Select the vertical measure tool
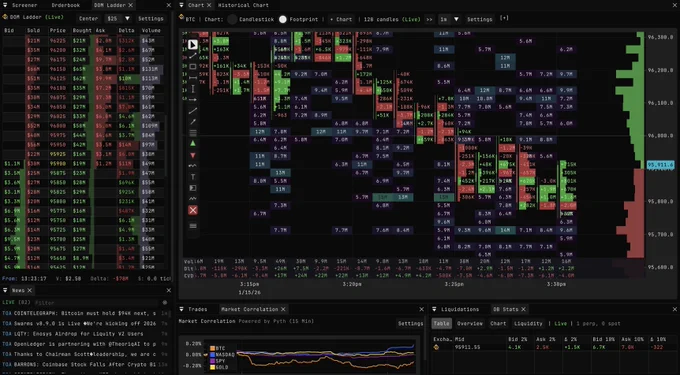 pos(193,88)
